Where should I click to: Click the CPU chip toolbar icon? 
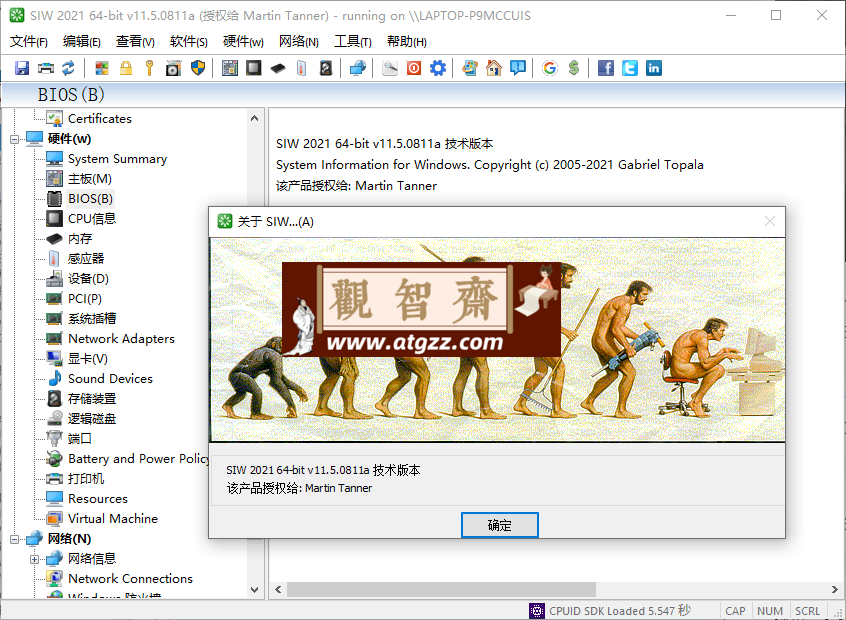[254, 68]
